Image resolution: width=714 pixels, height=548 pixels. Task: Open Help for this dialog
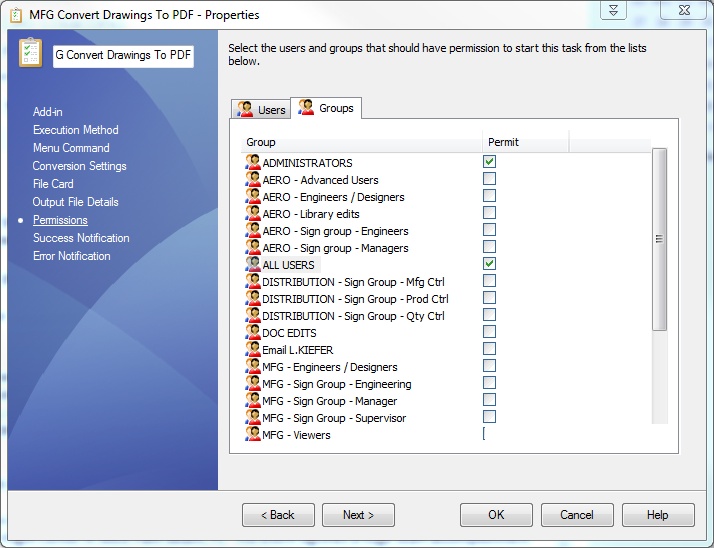tap(658, 515)
